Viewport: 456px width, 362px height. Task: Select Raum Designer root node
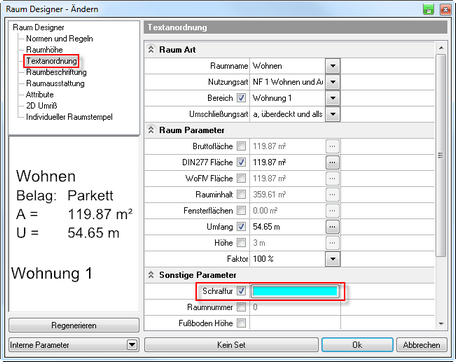pos(38,28)
